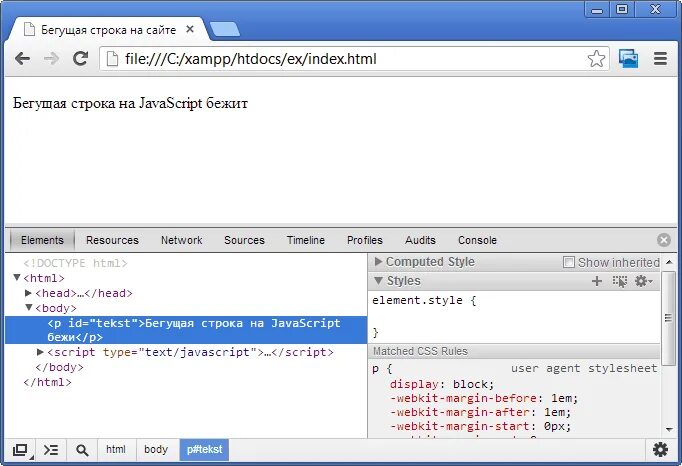This screenshot has height=466, width=682.
Task: Bookmark this page with the star icon
Action: tap(596, 58)
